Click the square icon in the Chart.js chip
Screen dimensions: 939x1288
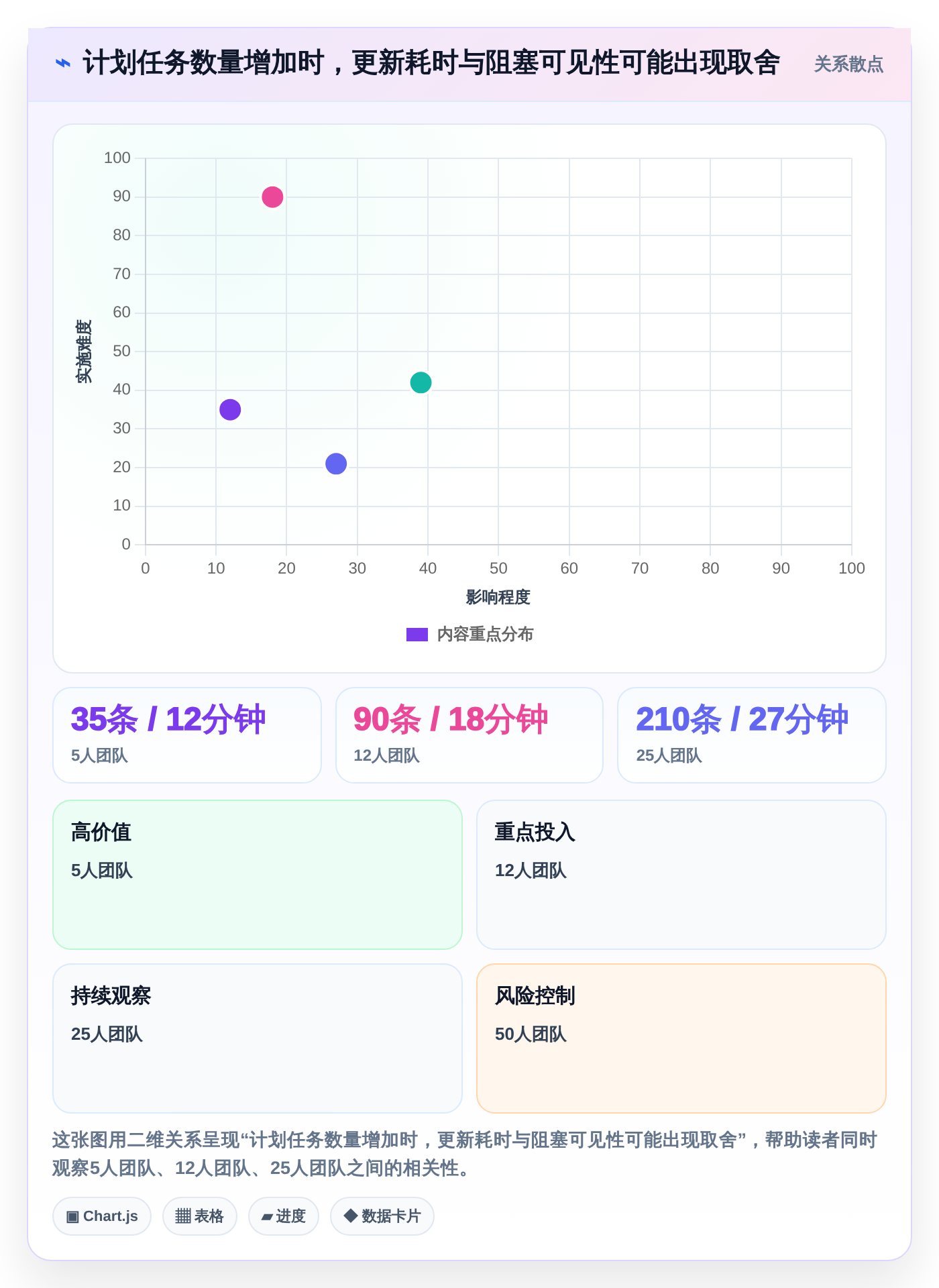[73, 1216]
